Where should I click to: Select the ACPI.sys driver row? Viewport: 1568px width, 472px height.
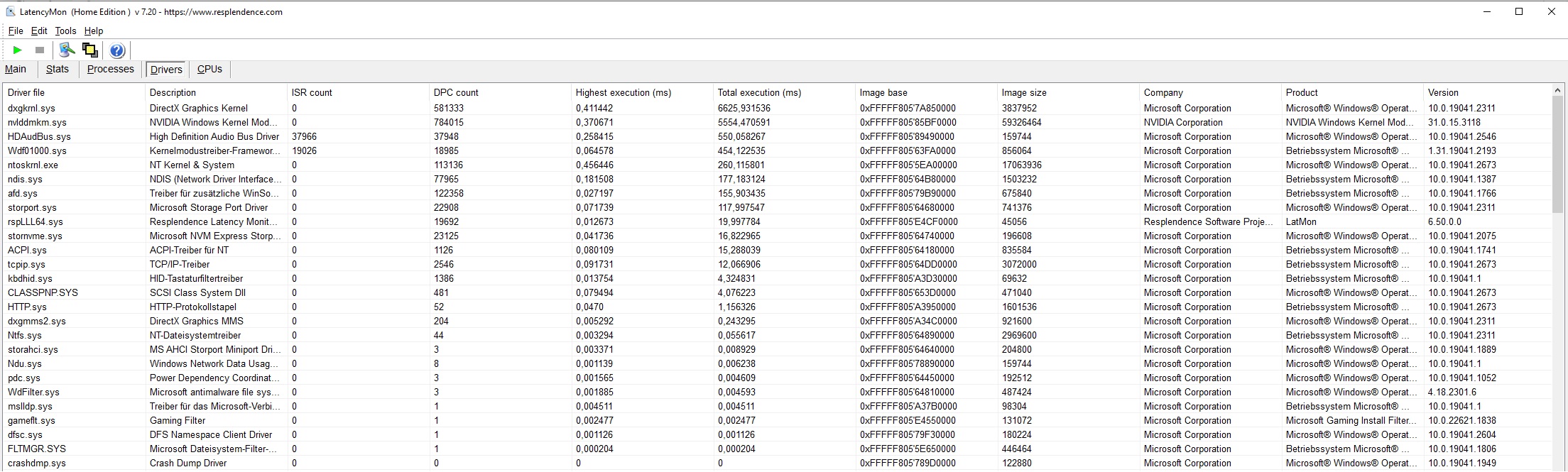point(778,250)
